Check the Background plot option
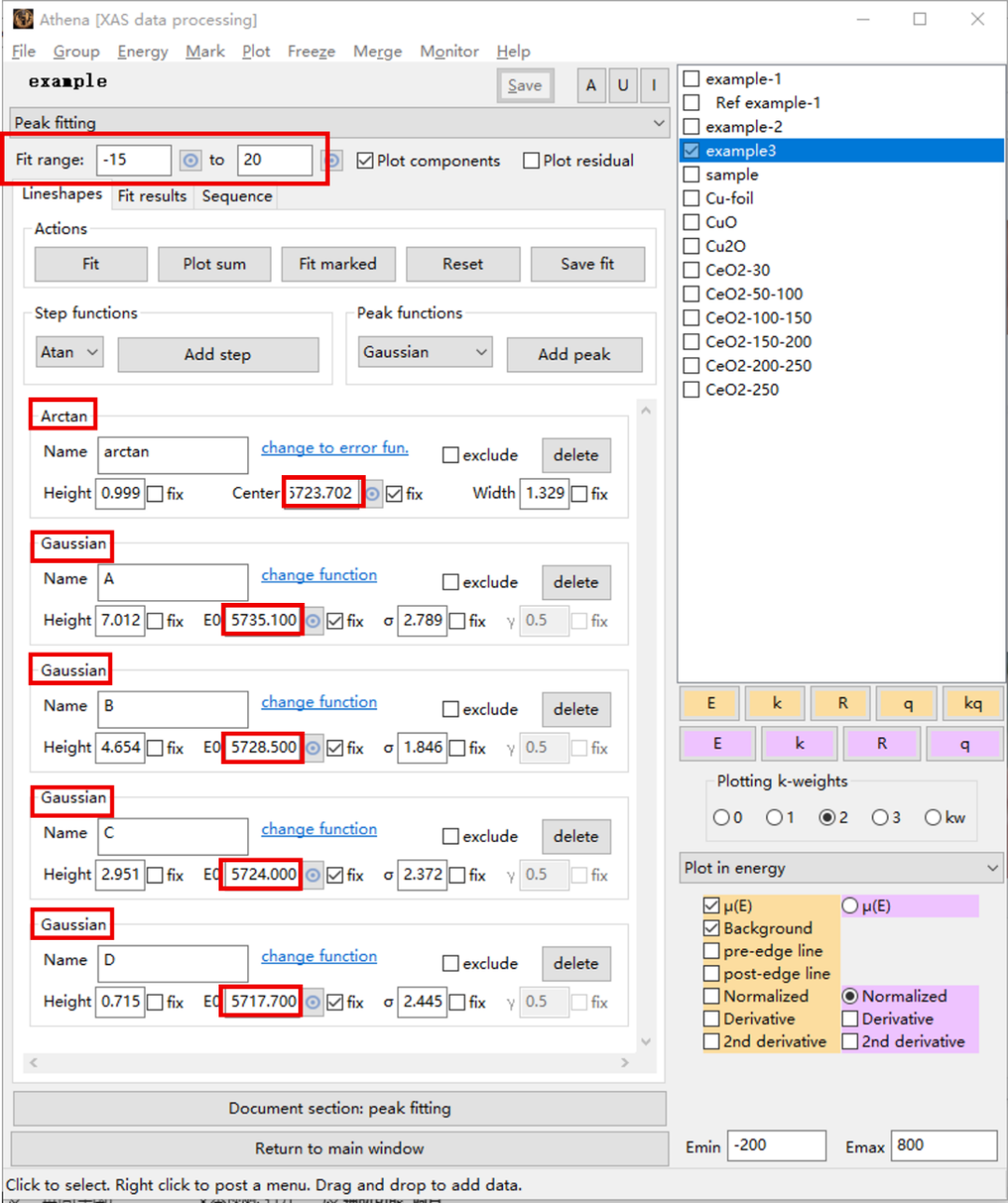Image resolution: width=1008 pixels, height=1203 pixels. pyautogui.click(x=711, y=928)
